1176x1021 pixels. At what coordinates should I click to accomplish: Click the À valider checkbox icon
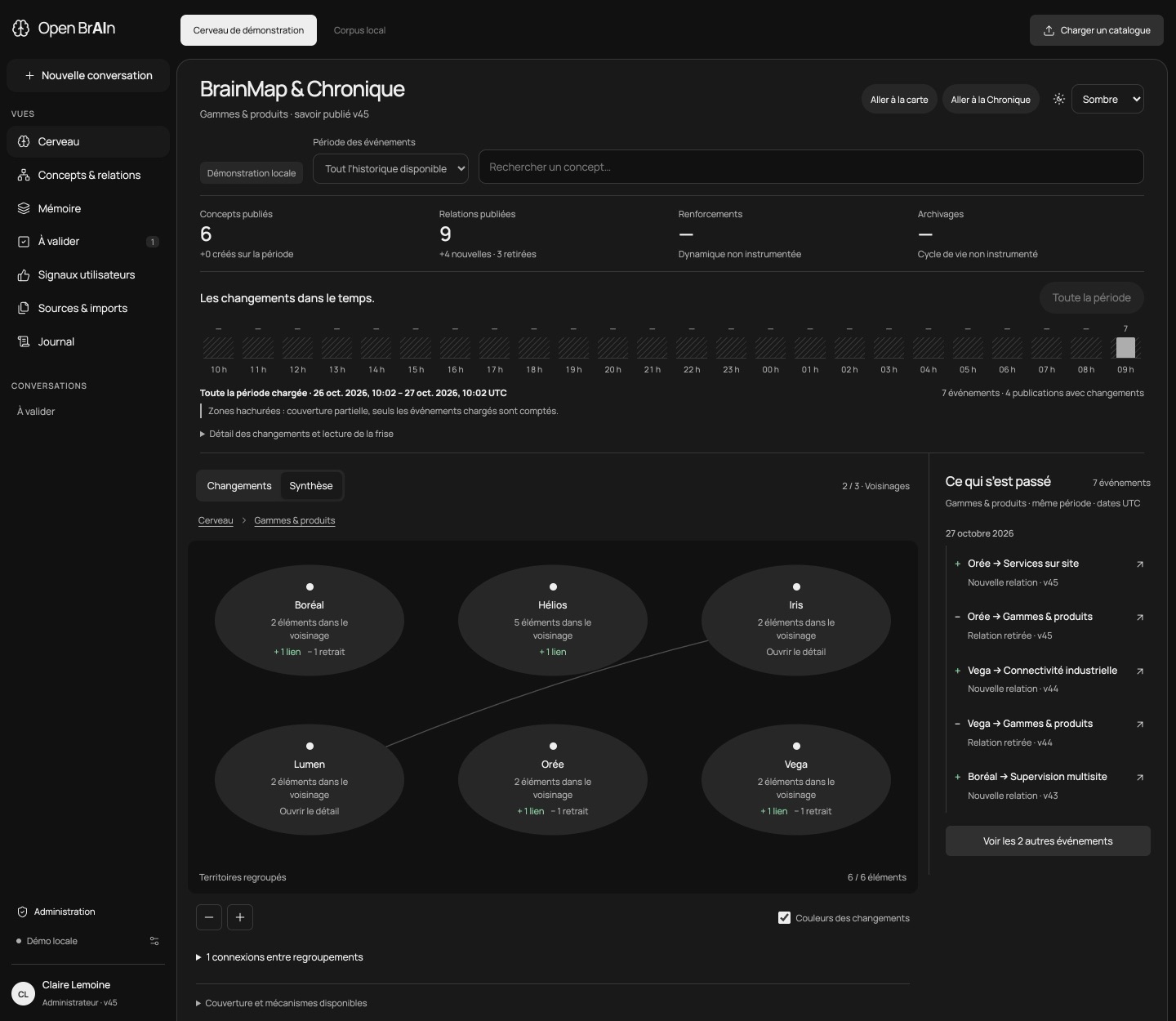(x=24, y=242)
